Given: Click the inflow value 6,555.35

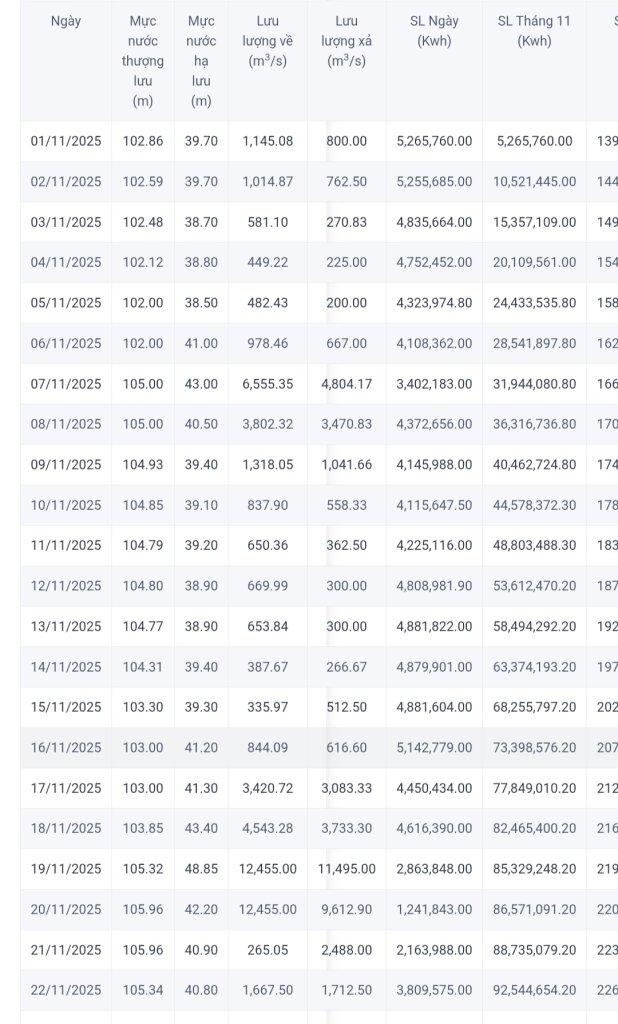Looking at the screenshot, I should [x=268, y=384].
